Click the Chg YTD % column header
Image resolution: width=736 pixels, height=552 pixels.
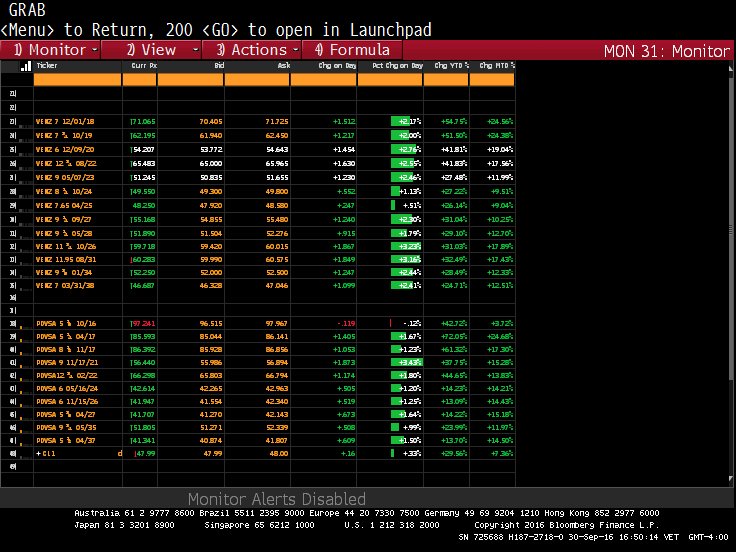(452, 66)
